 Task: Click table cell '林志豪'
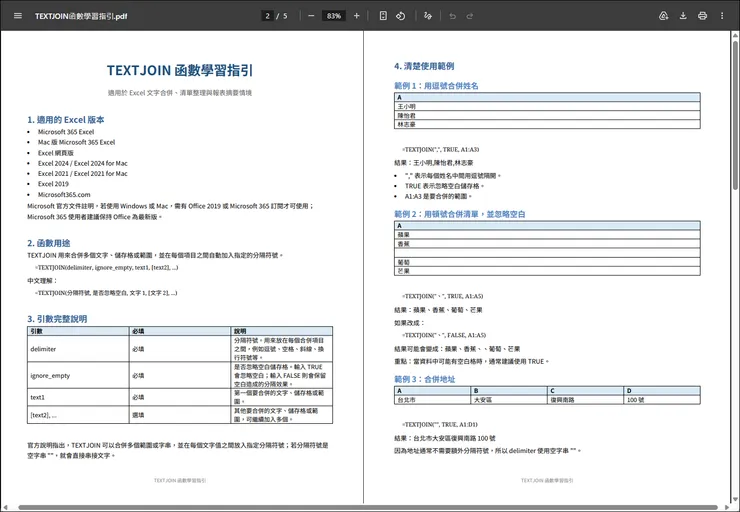(547, 125)
